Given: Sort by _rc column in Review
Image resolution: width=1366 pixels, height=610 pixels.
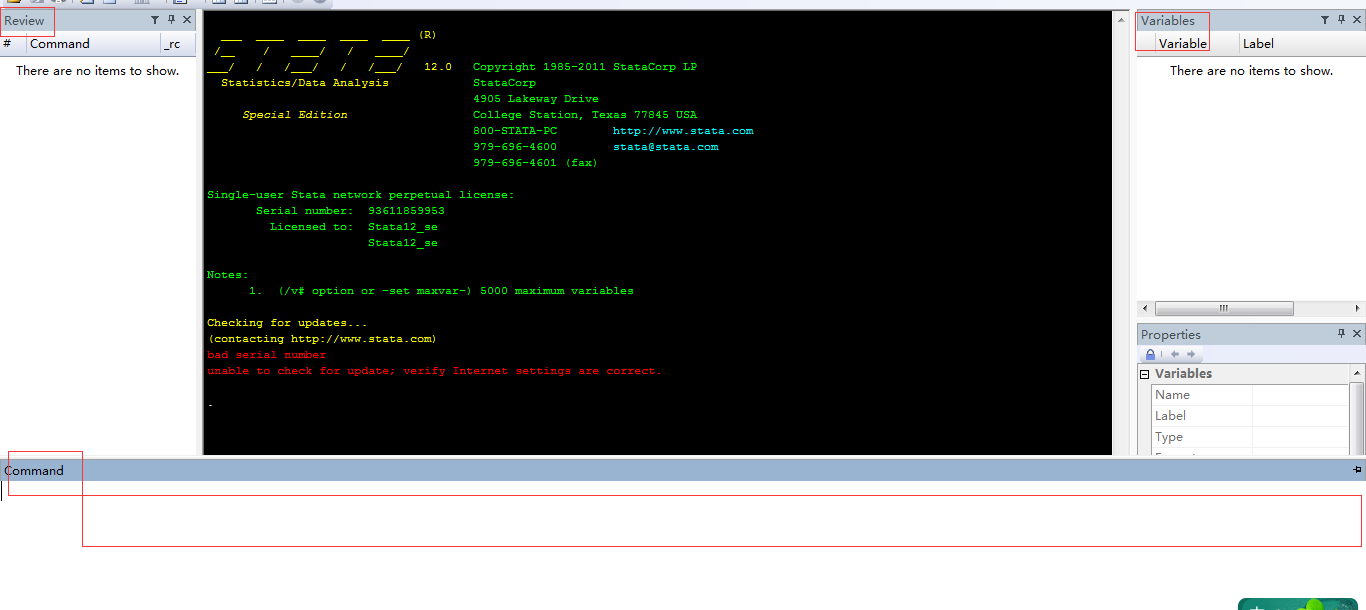Looking at the screenshot, I should click(178, 44).
